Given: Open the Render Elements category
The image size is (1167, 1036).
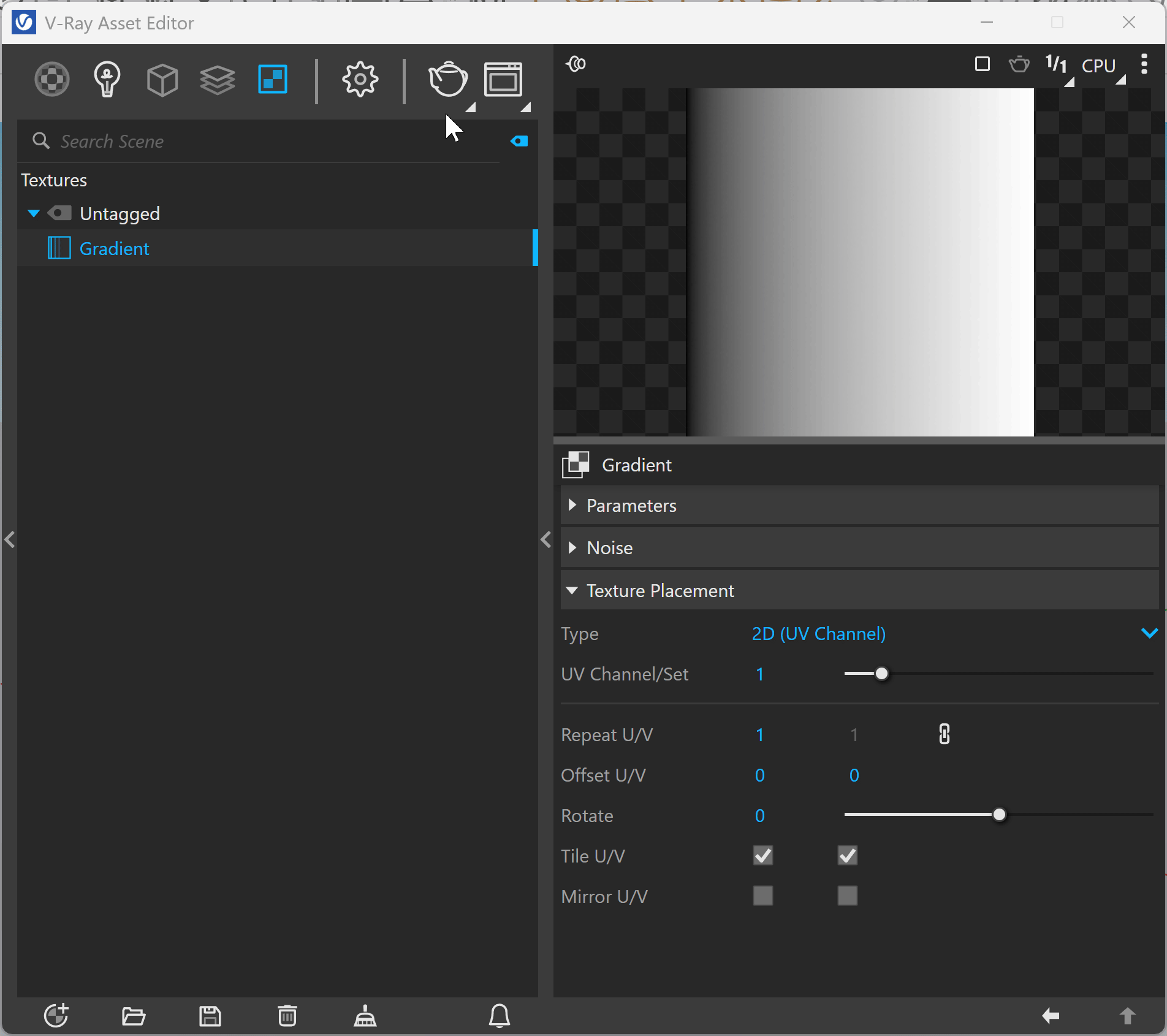Looking at the screenshot, I should click(218, 80).
